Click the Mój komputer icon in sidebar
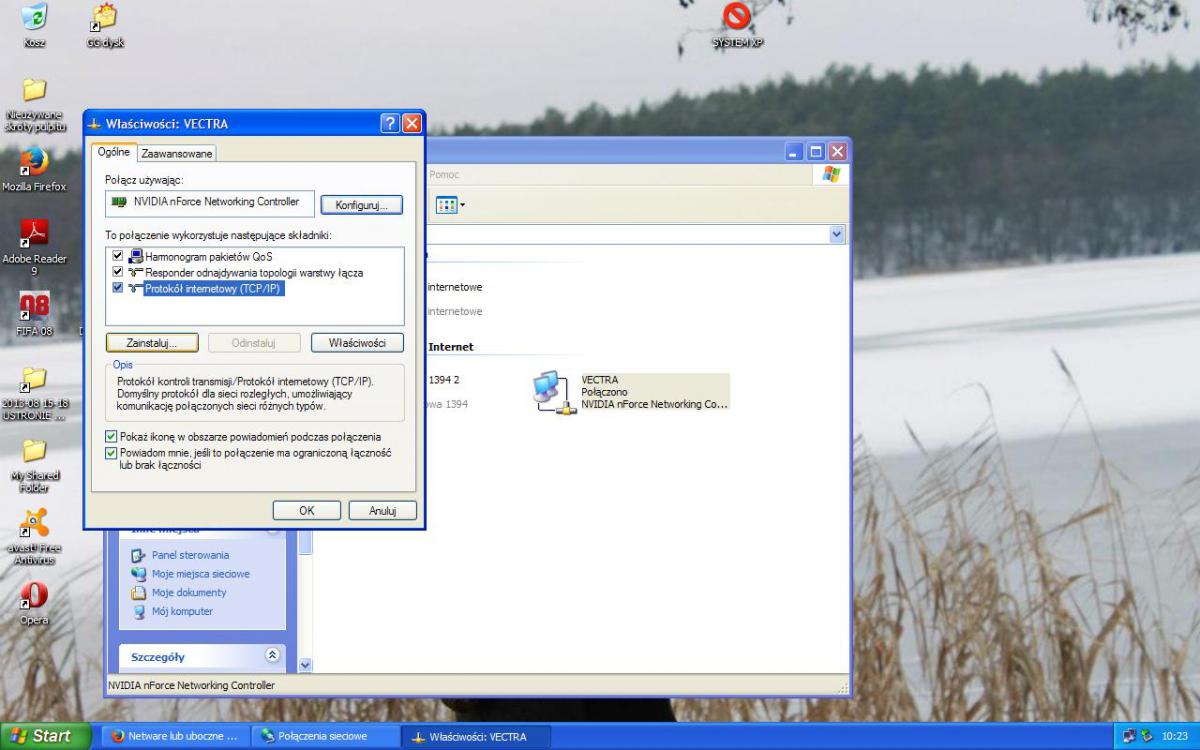This screenshot has height=750, width=1200. pos(139,611)
